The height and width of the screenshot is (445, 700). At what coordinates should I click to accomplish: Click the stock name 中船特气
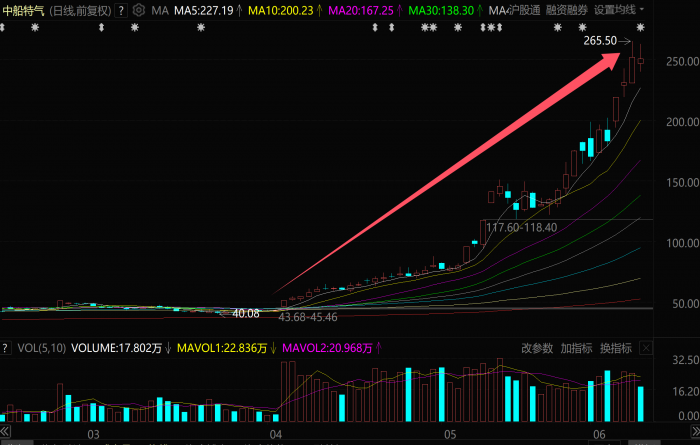coord(23,10)
